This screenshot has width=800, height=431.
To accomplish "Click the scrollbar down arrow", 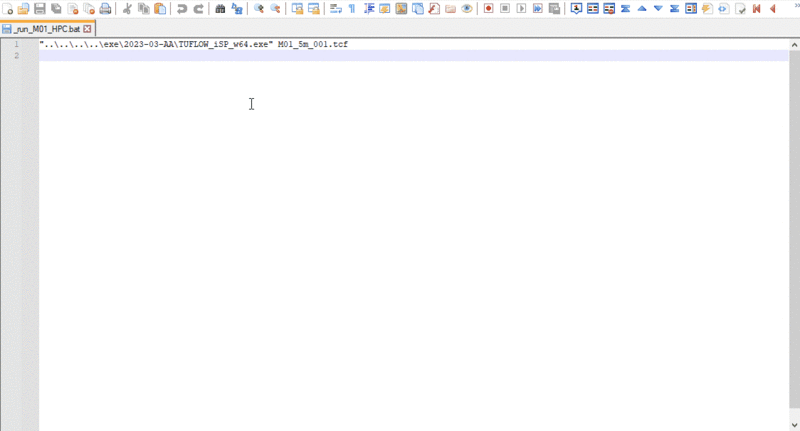I will 794,425.
